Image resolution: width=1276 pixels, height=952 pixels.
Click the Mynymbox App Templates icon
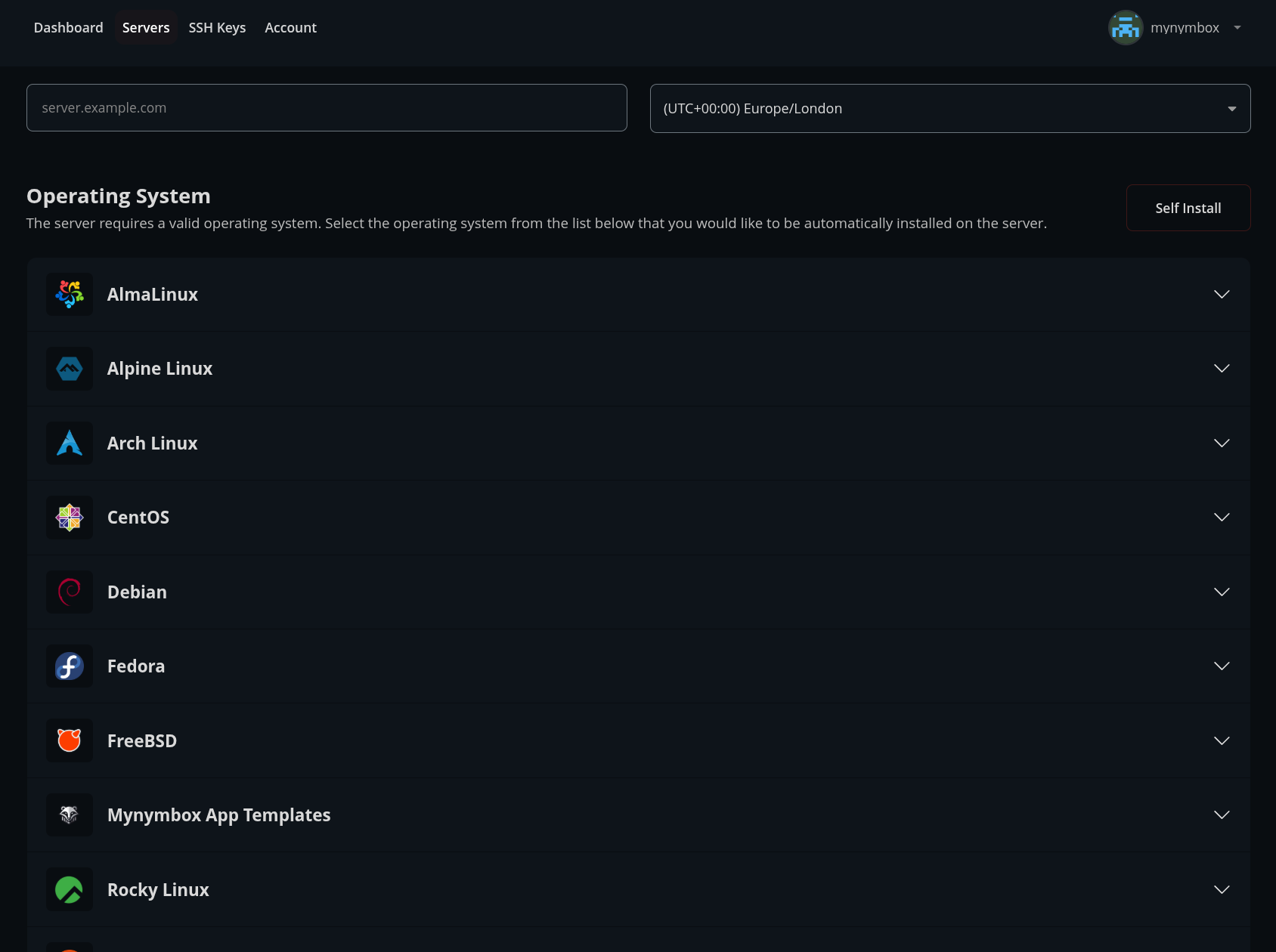pos(70,814)
